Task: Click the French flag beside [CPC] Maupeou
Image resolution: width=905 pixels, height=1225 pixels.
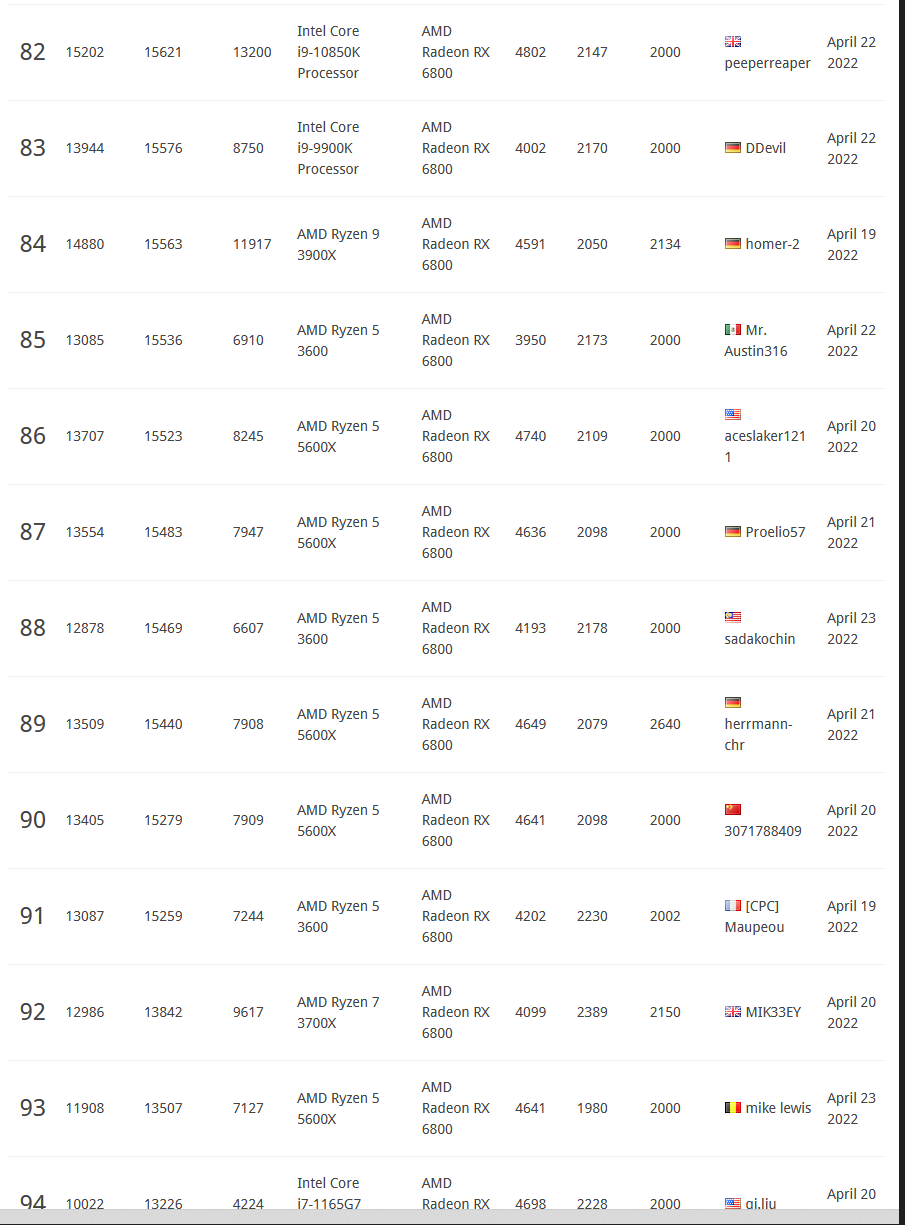Action: pyautogui.click(x=733, y=906)
